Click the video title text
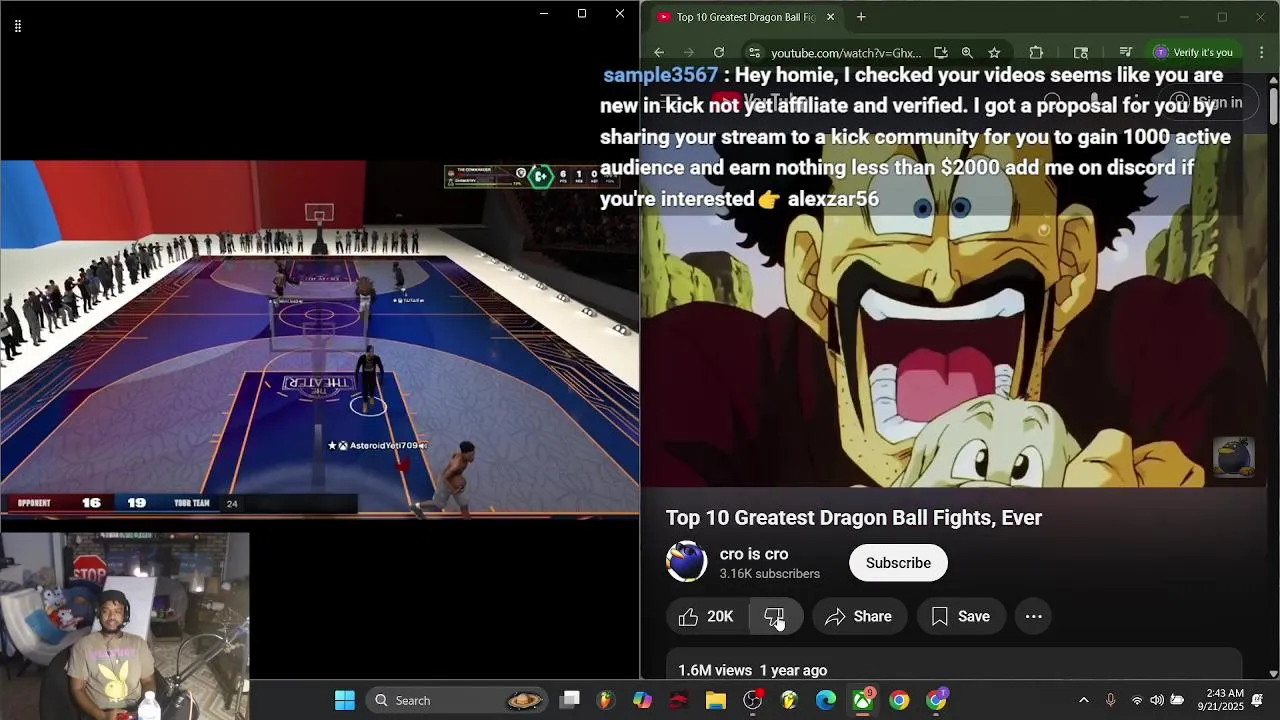The image size is (1280, 720). tap(854, 518)
